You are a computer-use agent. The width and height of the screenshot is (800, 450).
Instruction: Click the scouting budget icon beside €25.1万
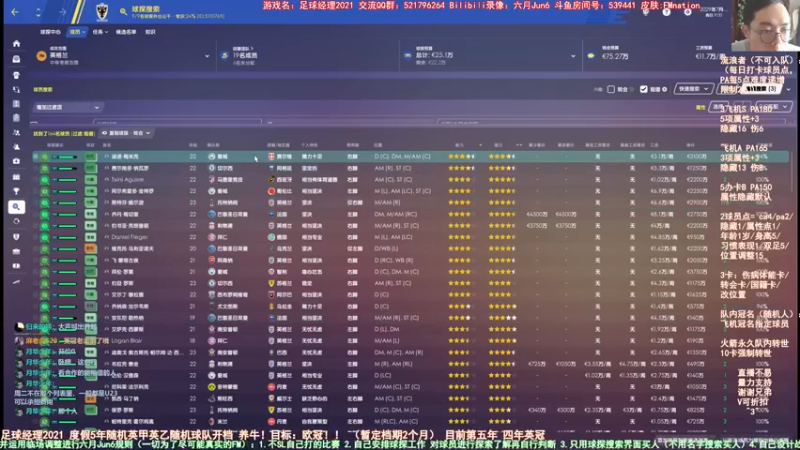point(408,56)
